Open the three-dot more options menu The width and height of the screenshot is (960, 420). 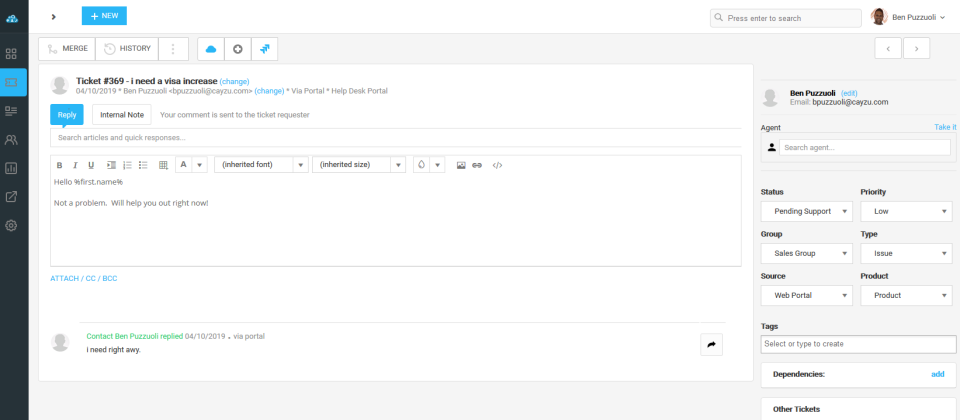click(x=173, y=49)
